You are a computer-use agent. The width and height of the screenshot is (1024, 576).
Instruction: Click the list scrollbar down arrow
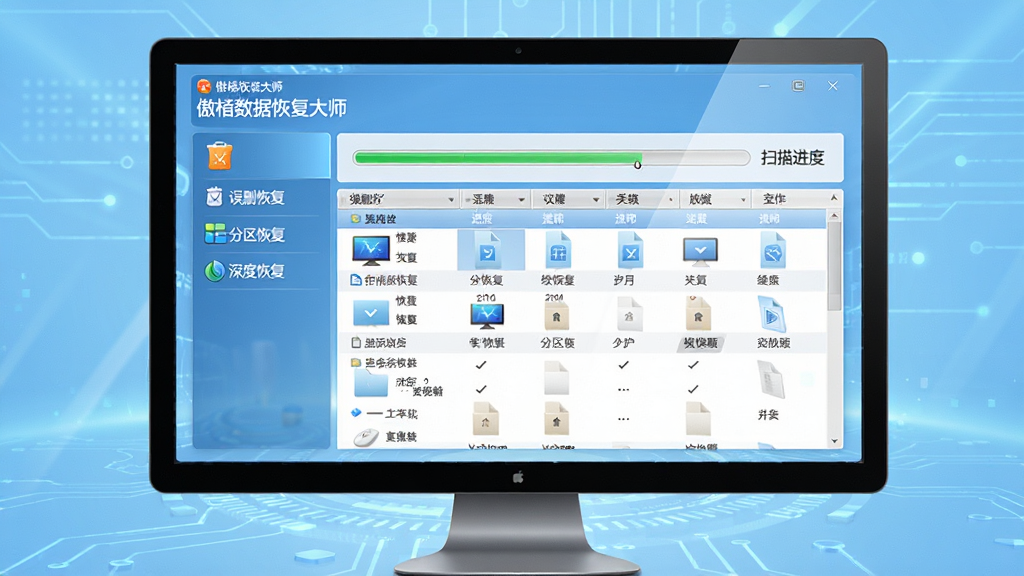coord(834,441)
